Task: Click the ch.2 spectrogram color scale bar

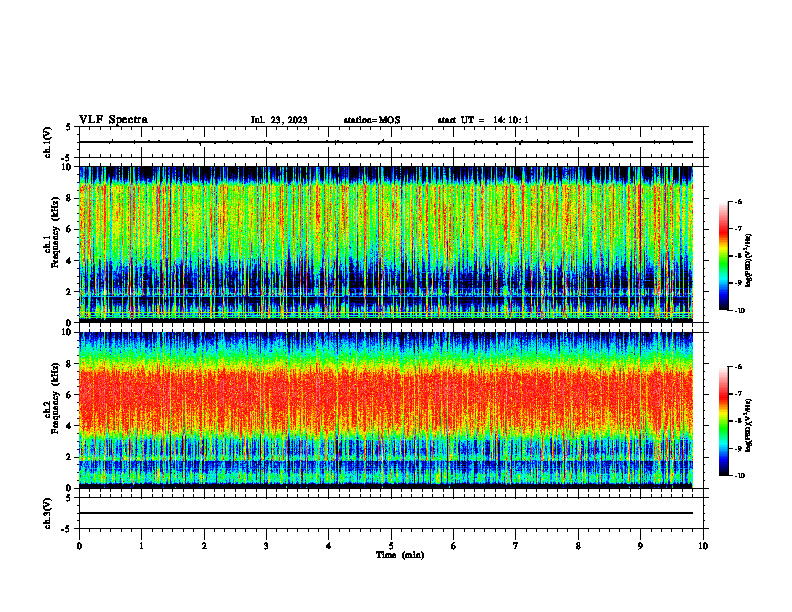Action: coord(723,421)
